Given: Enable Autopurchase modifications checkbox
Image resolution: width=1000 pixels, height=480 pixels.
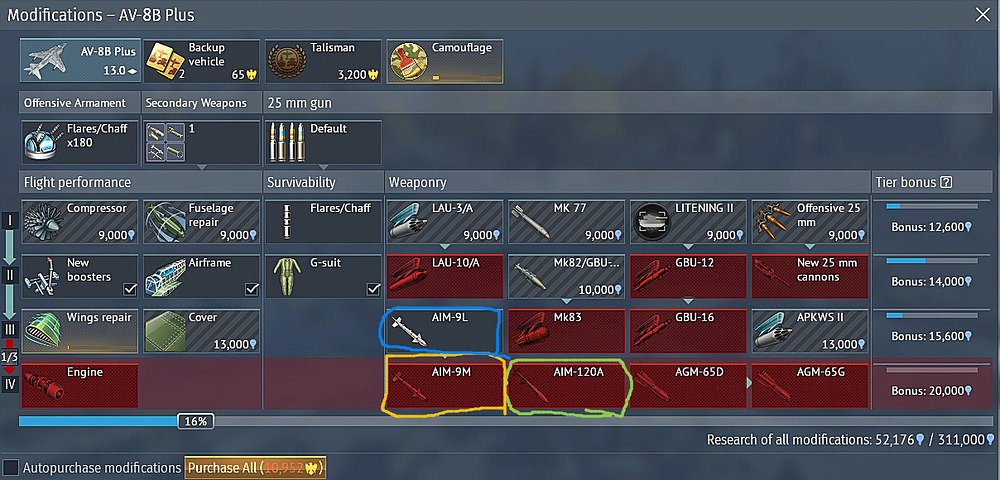Looking at the screenshot, I should (x=9, y=467).
